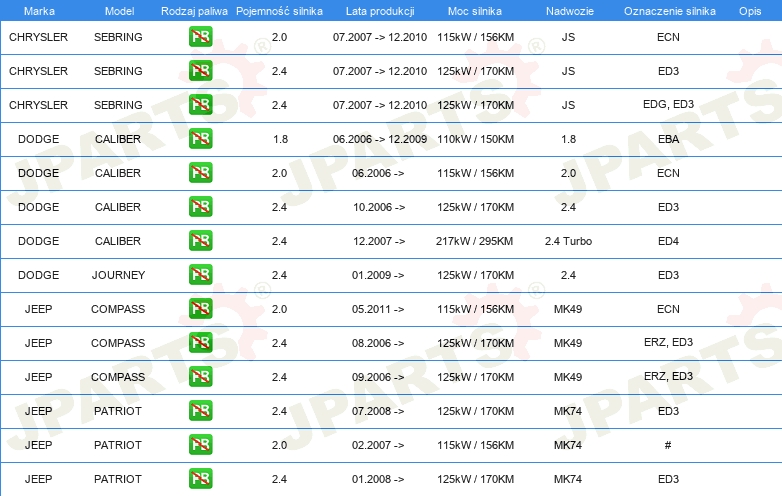Click fuel icon in Compass 08.2006 row
The height and width of the screenshot is (496, 782).
pyautogui.click(x=200, y=342)
